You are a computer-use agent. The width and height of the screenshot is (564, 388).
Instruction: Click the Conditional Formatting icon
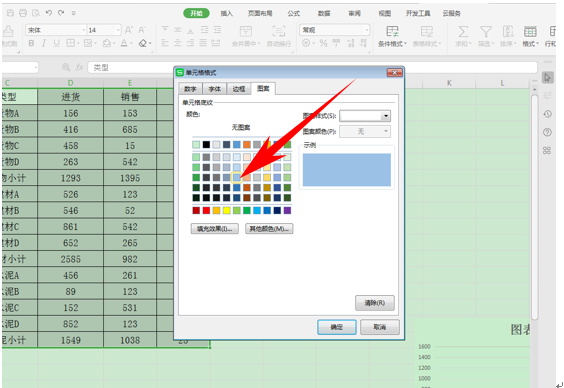pyautogui.click(x=392, y=31)
